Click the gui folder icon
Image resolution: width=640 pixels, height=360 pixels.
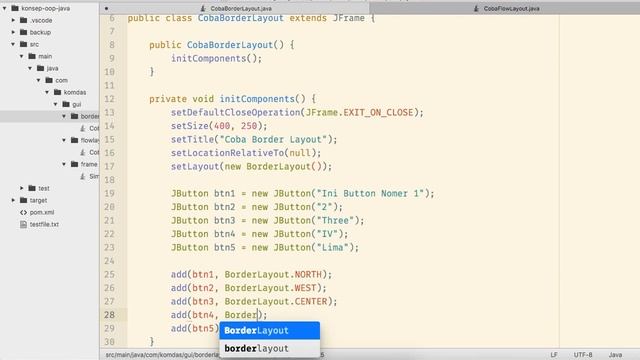66,104
